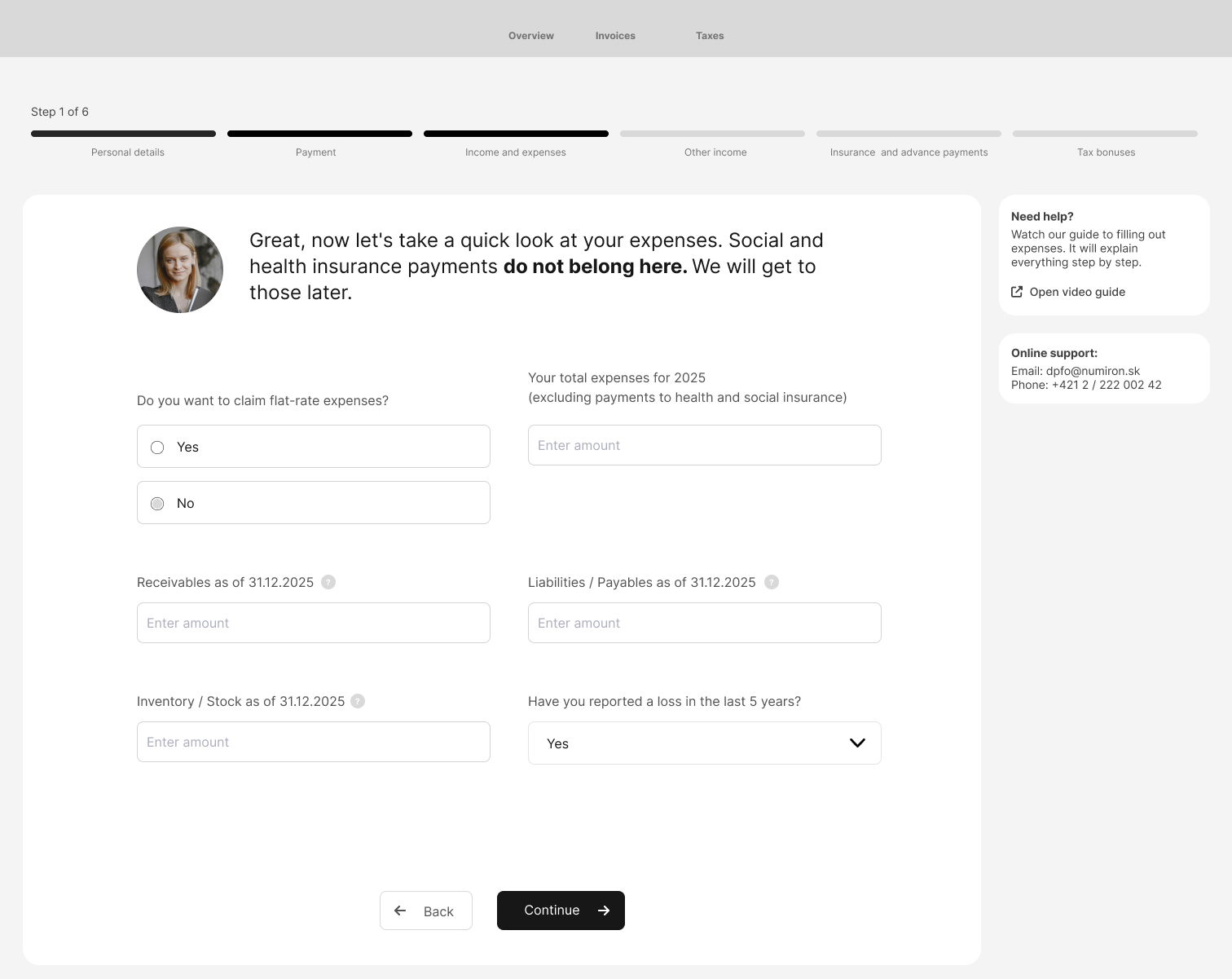The width and height of the screenshot is (1232, 979).
Task: Click the Insurance and advance payments step bar
Action: pos(909,134)
